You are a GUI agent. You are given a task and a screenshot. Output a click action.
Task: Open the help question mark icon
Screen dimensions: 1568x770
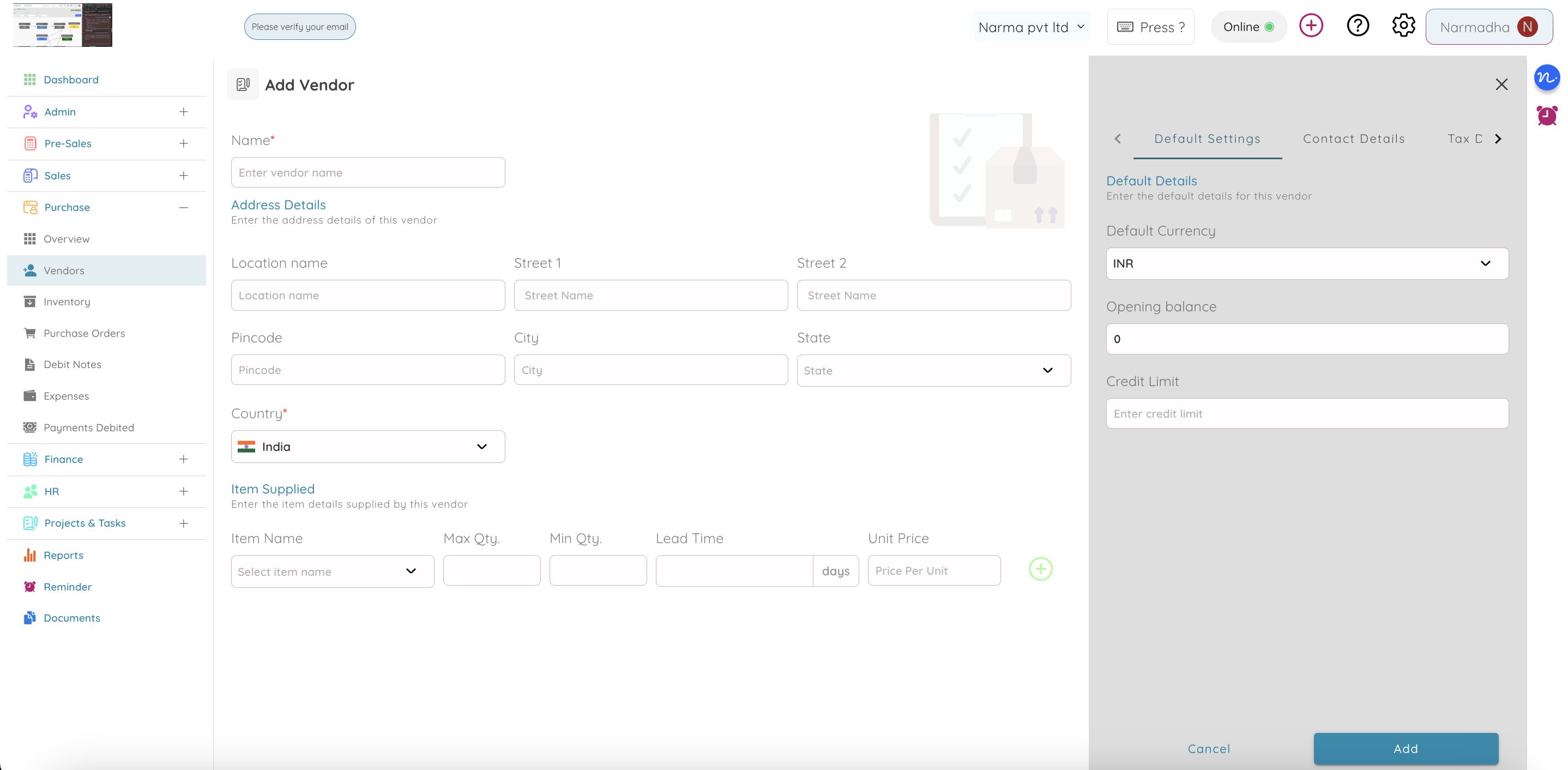(1358, 25)
